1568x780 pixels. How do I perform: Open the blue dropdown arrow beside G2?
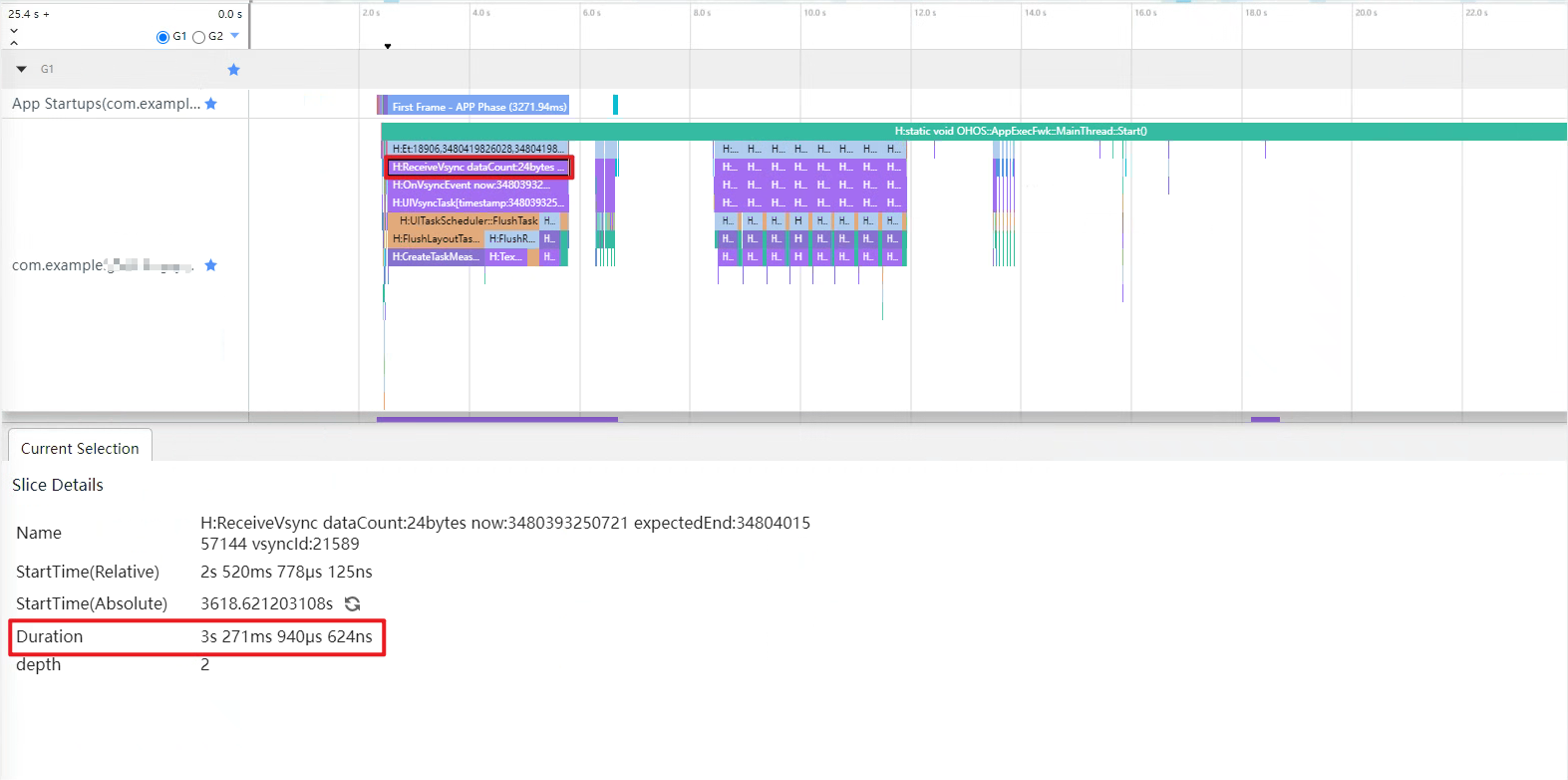click(x=235, y=36)
